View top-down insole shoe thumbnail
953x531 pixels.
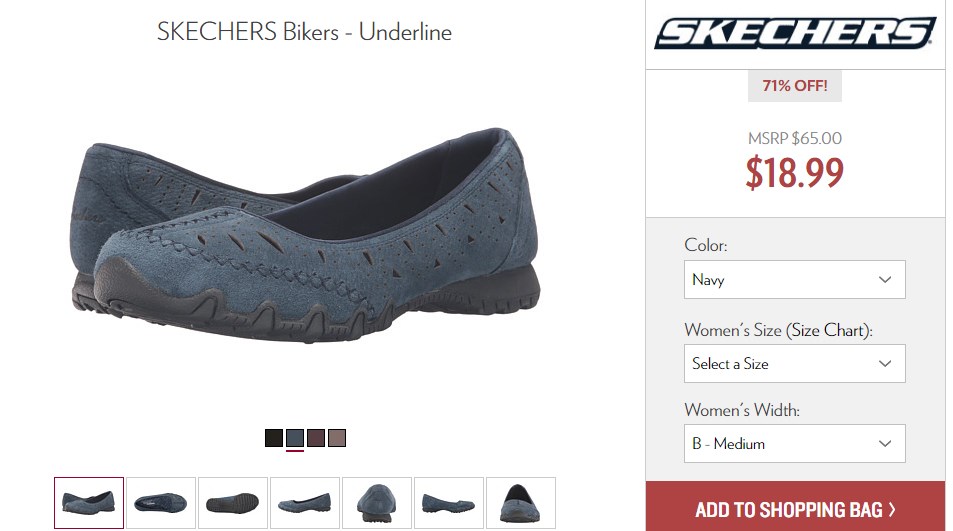[160, 503]
